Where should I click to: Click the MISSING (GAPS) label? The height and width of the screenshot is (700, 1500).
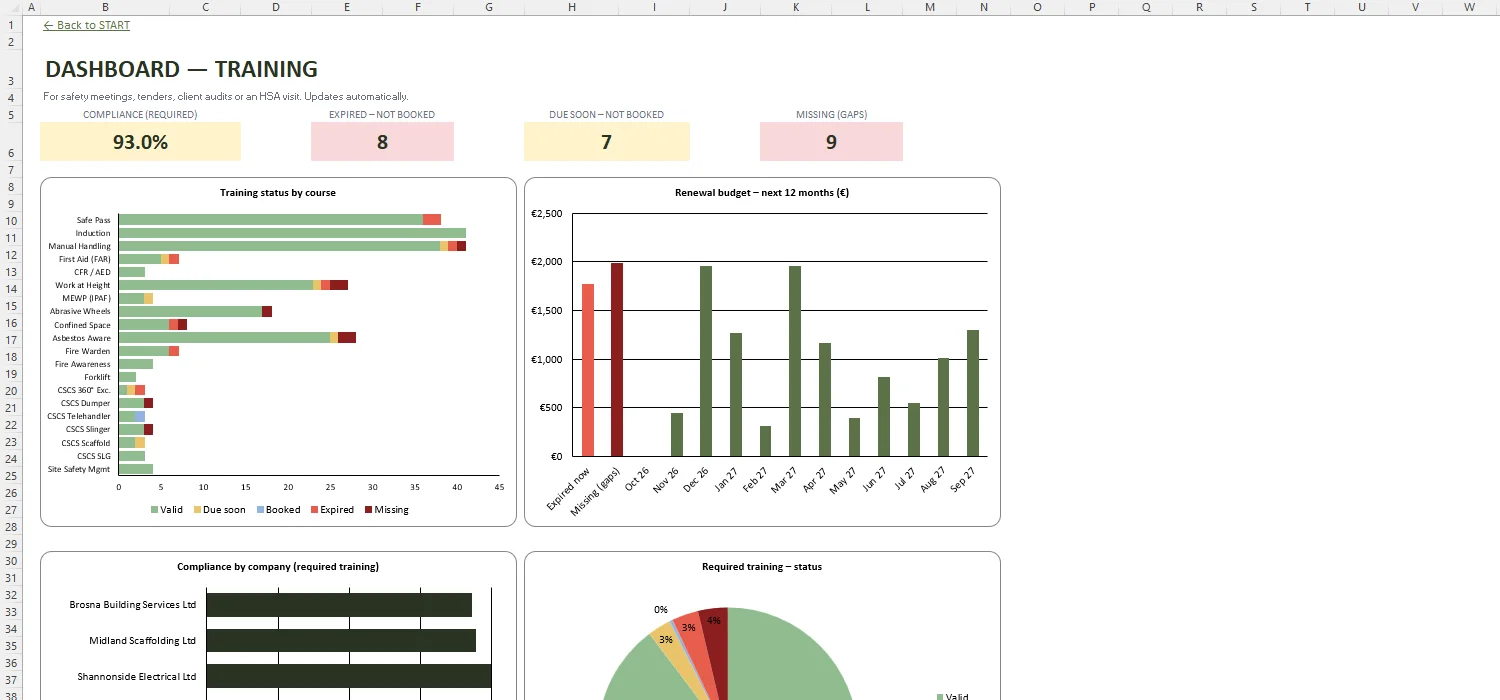pyautogui.click(x=831, y=115)
